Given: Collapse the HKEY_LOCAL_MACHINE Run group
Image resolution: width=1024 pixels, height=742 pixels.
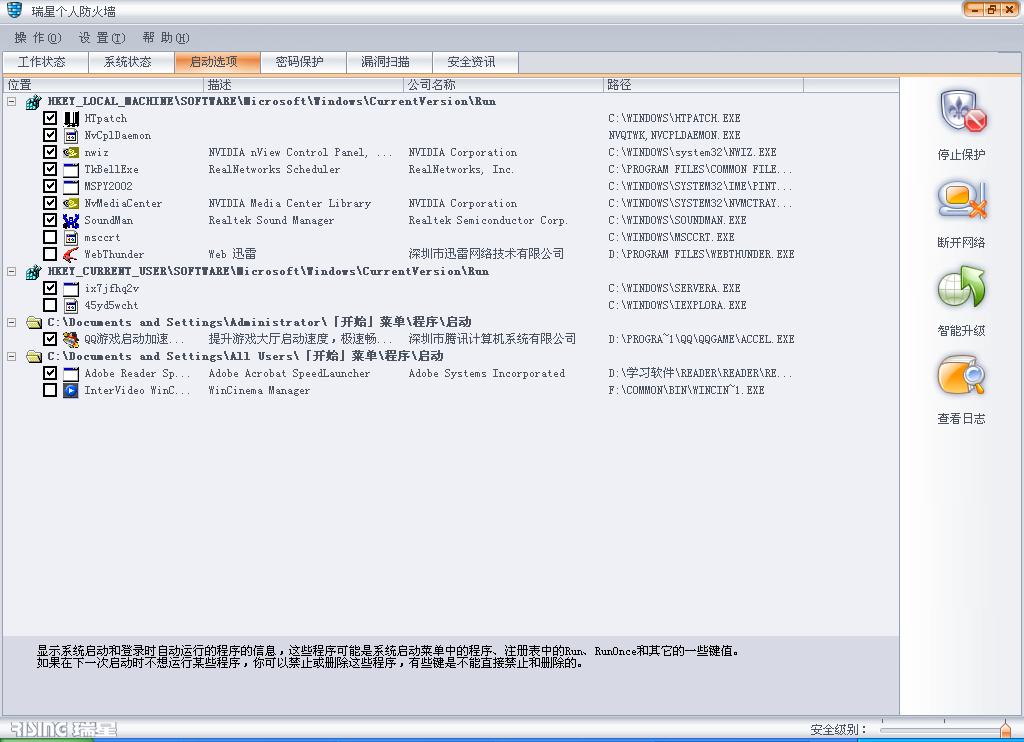Looking at the screenshot, I should (x=12, y=101).
